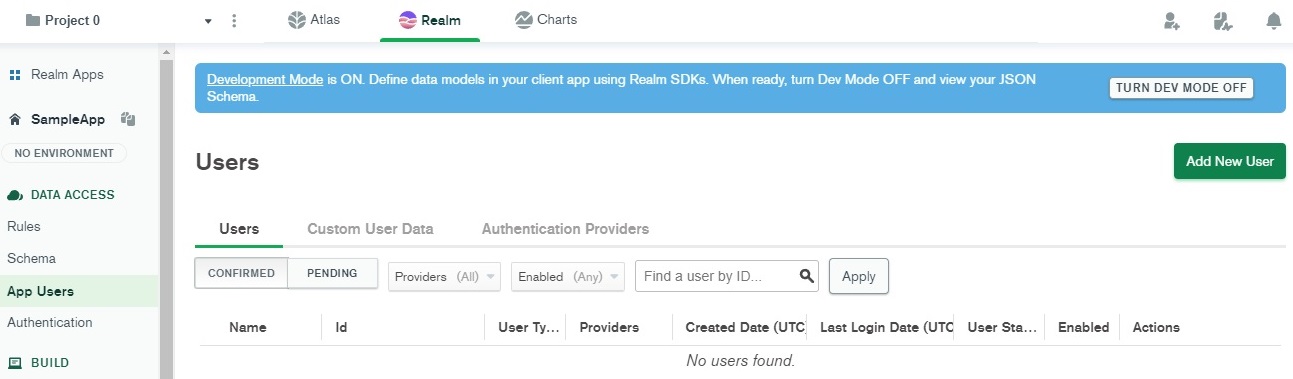Go to Realm Apps in the sidebar
1293x379 pixels.
pyautogui.click(x=67, y=75)
